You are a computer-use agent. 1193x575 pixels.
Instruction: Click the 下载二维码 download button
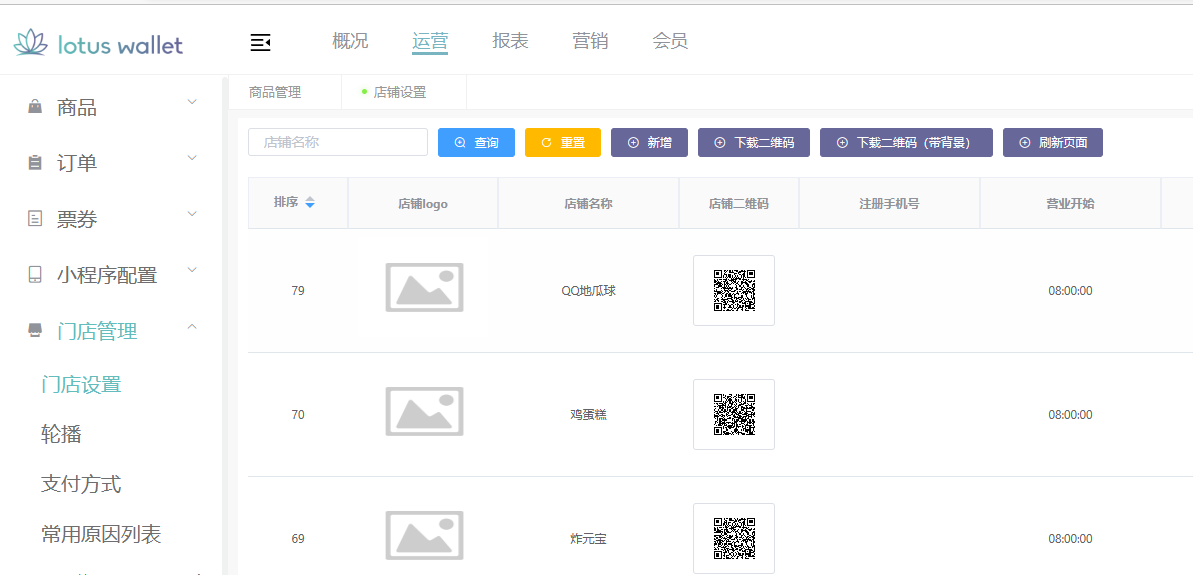click(754, 143)
